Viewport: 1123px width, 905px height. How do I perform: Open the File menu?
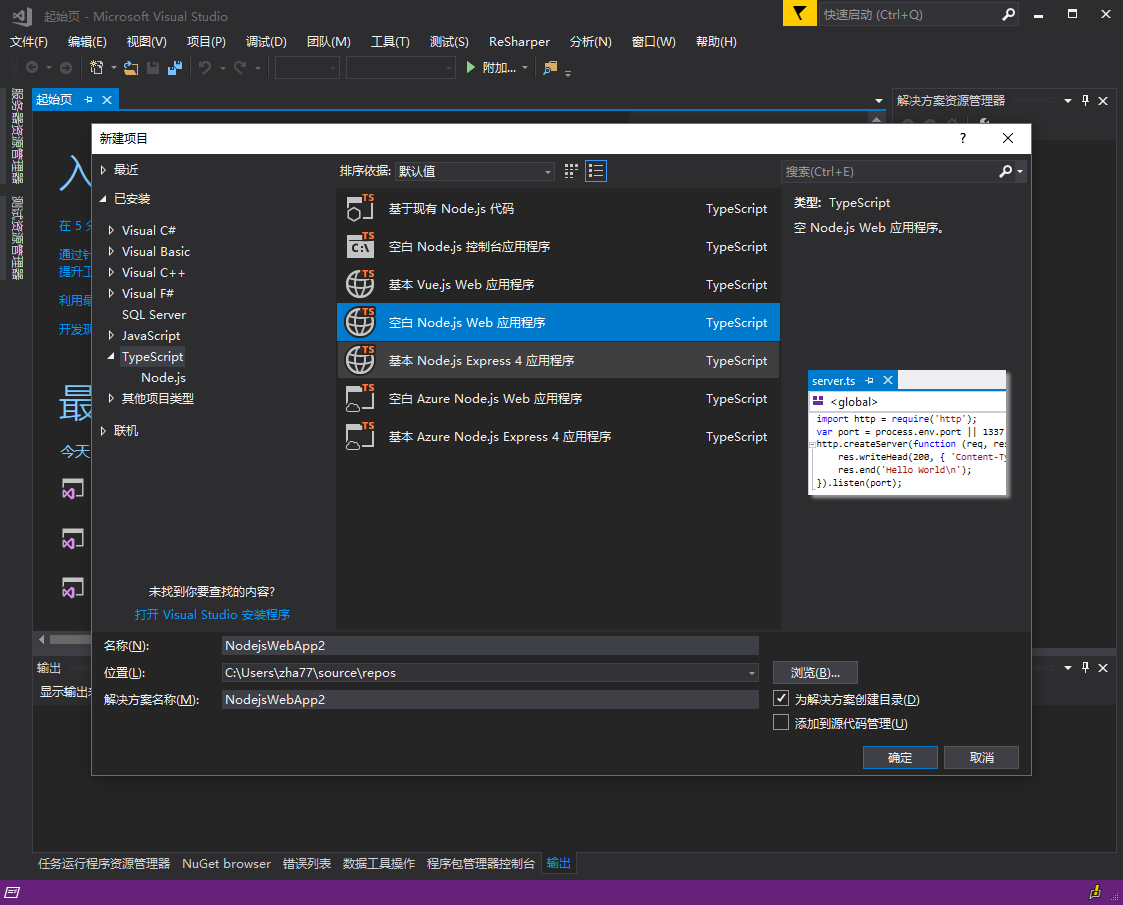29,42
